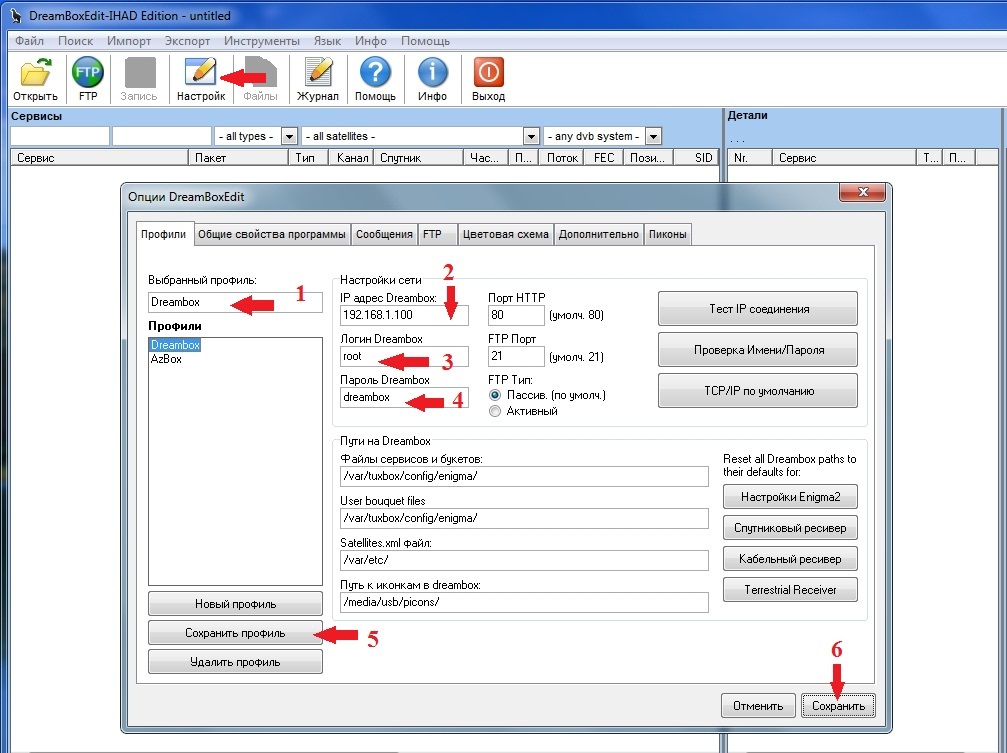Click the greyed Запись toolbar icon
The image size is (1007, 753).
tap(139, 72)
